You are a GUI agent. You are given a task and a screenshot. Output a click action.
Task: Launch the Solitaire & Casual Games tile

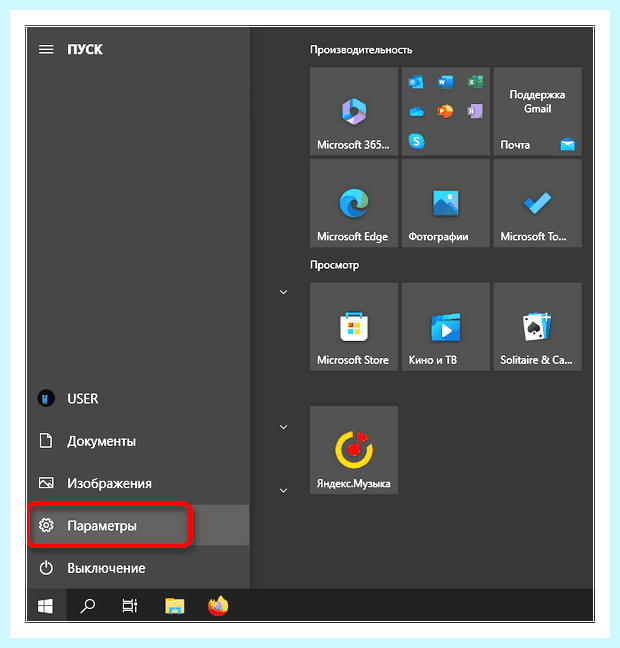pyautogui.click(x=537, y=326)
